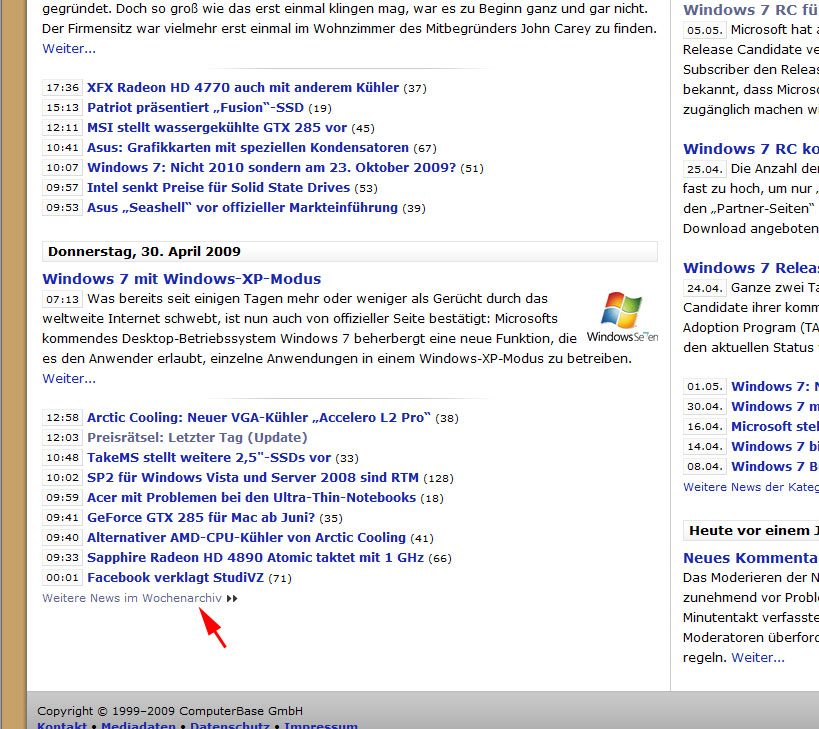Open headline Windows 7 mit Windows-XP-Modus
Screen dimensions: 819x729
[x=182, y=279]
